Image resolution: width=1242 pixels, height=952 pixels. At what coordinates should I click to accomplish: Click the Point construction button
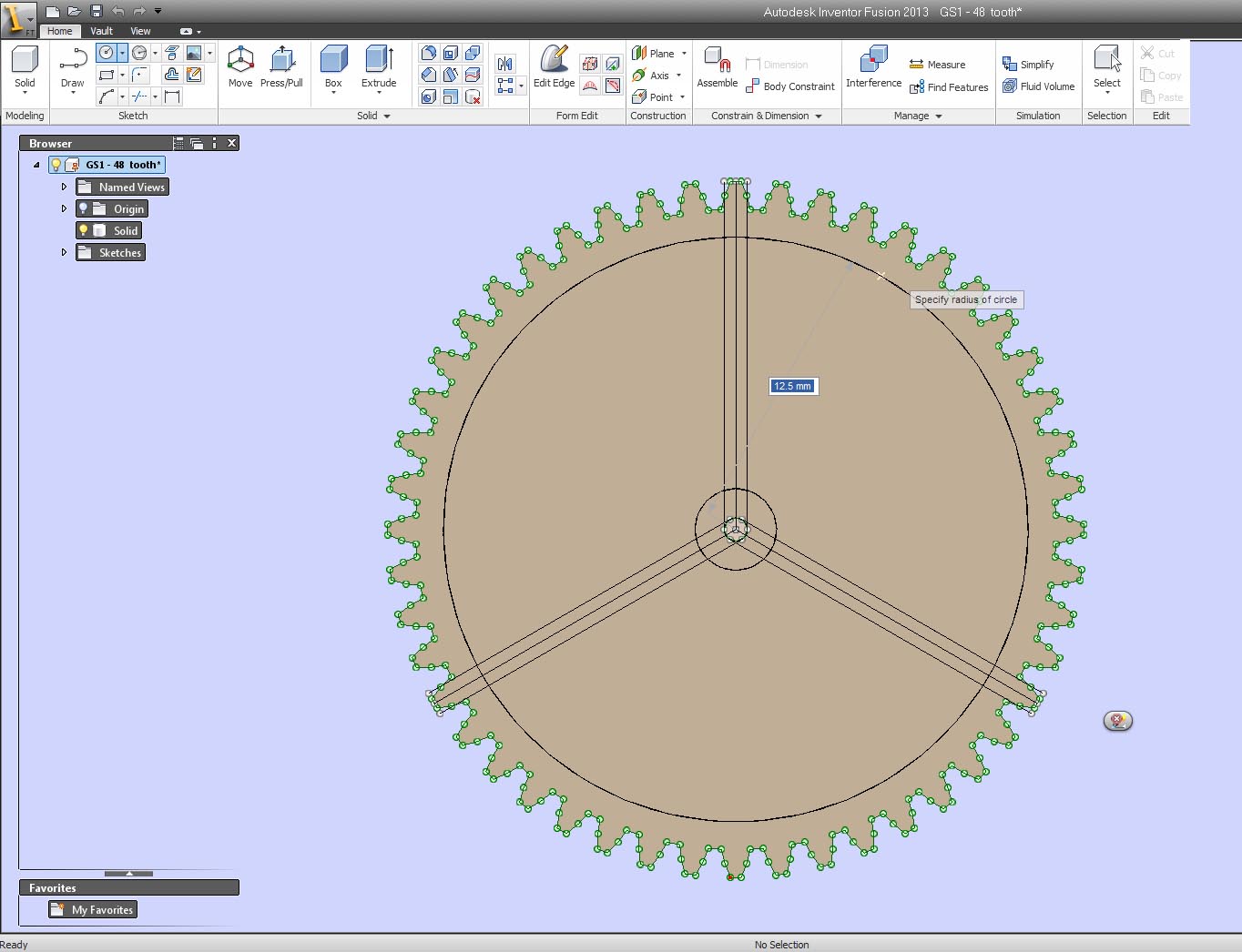(x=658, y=97)
